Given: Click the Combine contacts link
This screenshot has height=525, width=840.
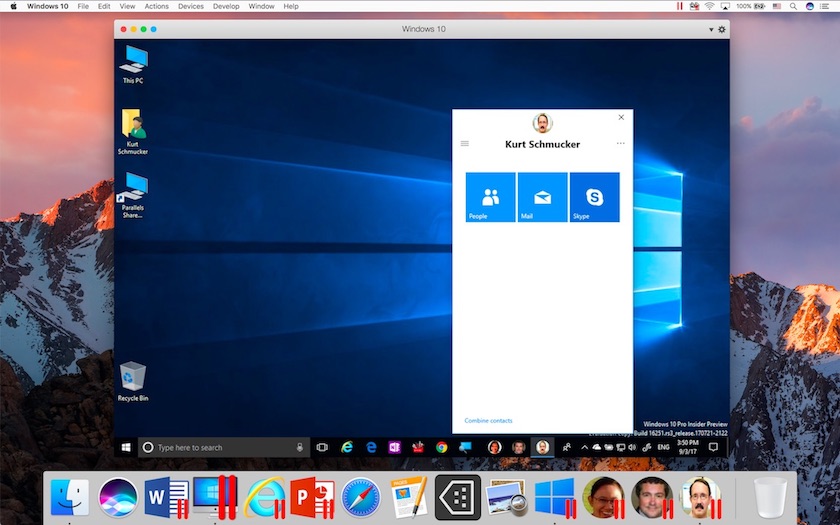Looking at the screenshot, I should (x=488, y=421).
